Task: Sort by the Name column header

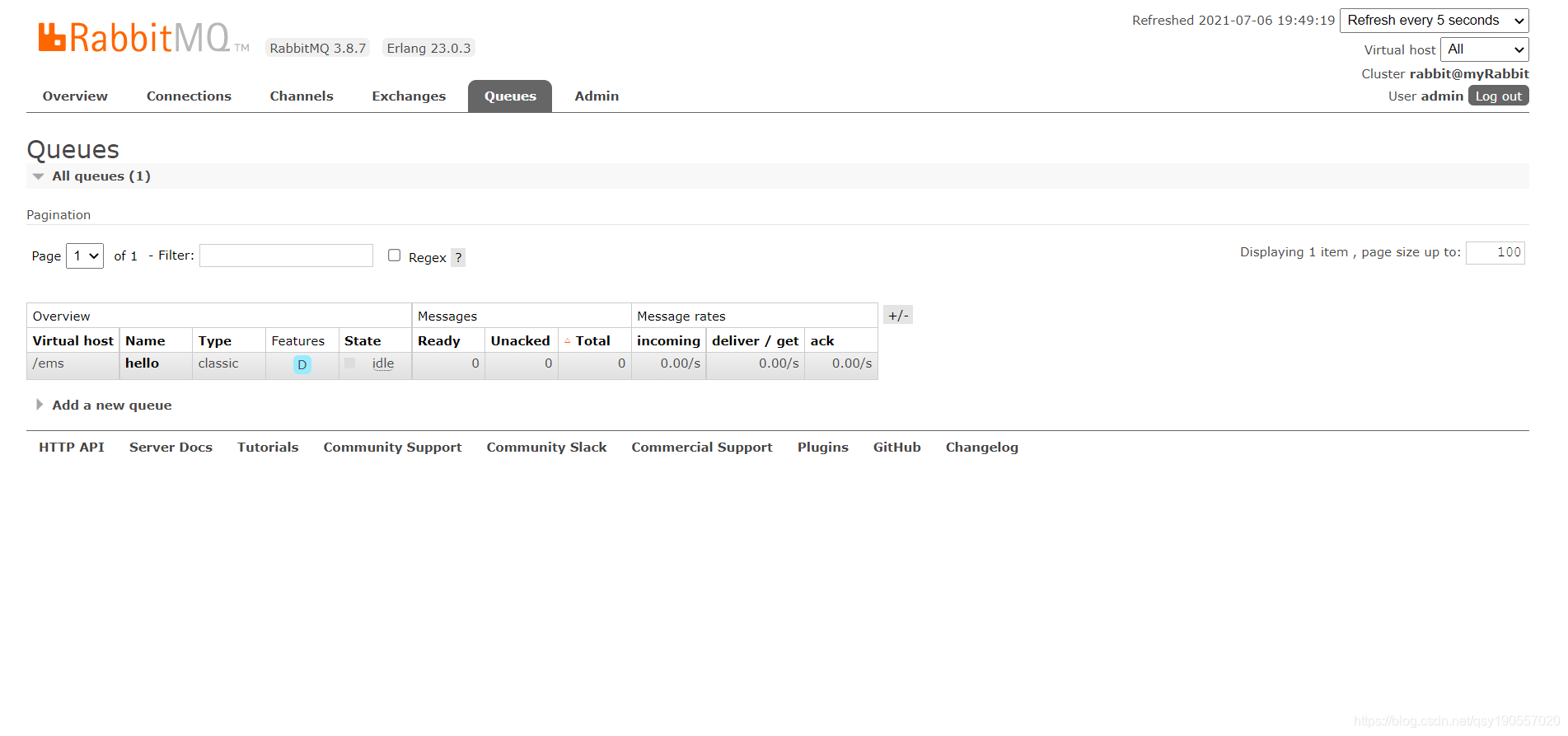Action: tap(145, 341)
